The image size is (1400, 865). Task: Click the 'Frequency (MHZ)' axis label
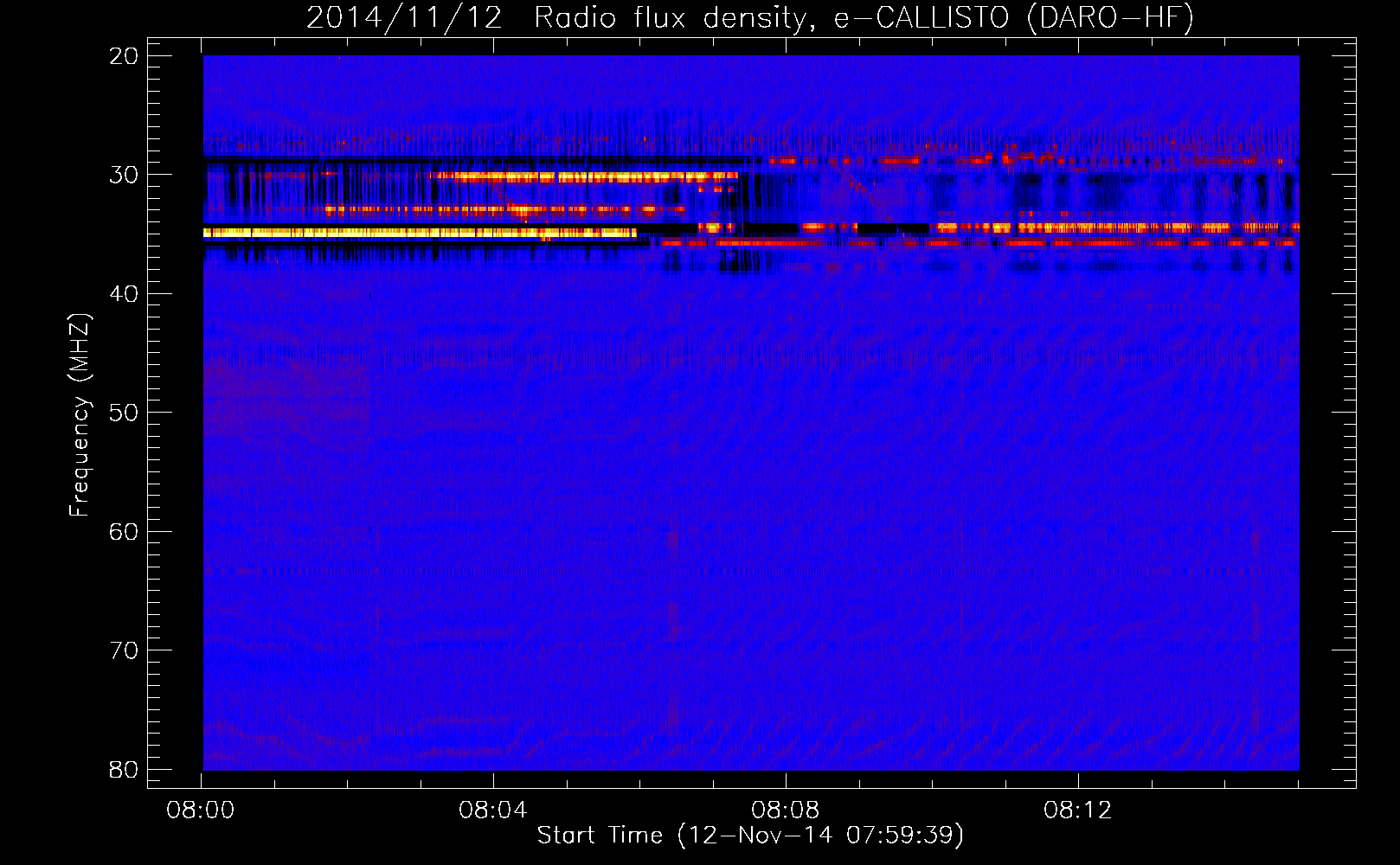[x=80, y=415]
